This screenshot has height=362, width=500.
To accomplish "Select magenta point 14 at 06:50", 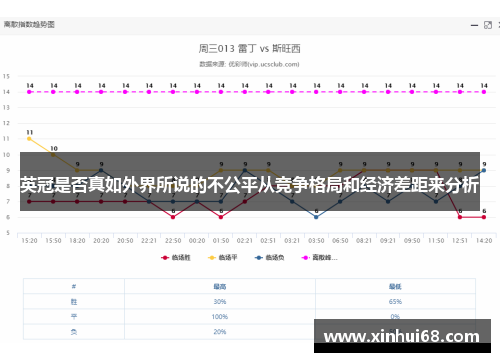I will pos(340,92).
